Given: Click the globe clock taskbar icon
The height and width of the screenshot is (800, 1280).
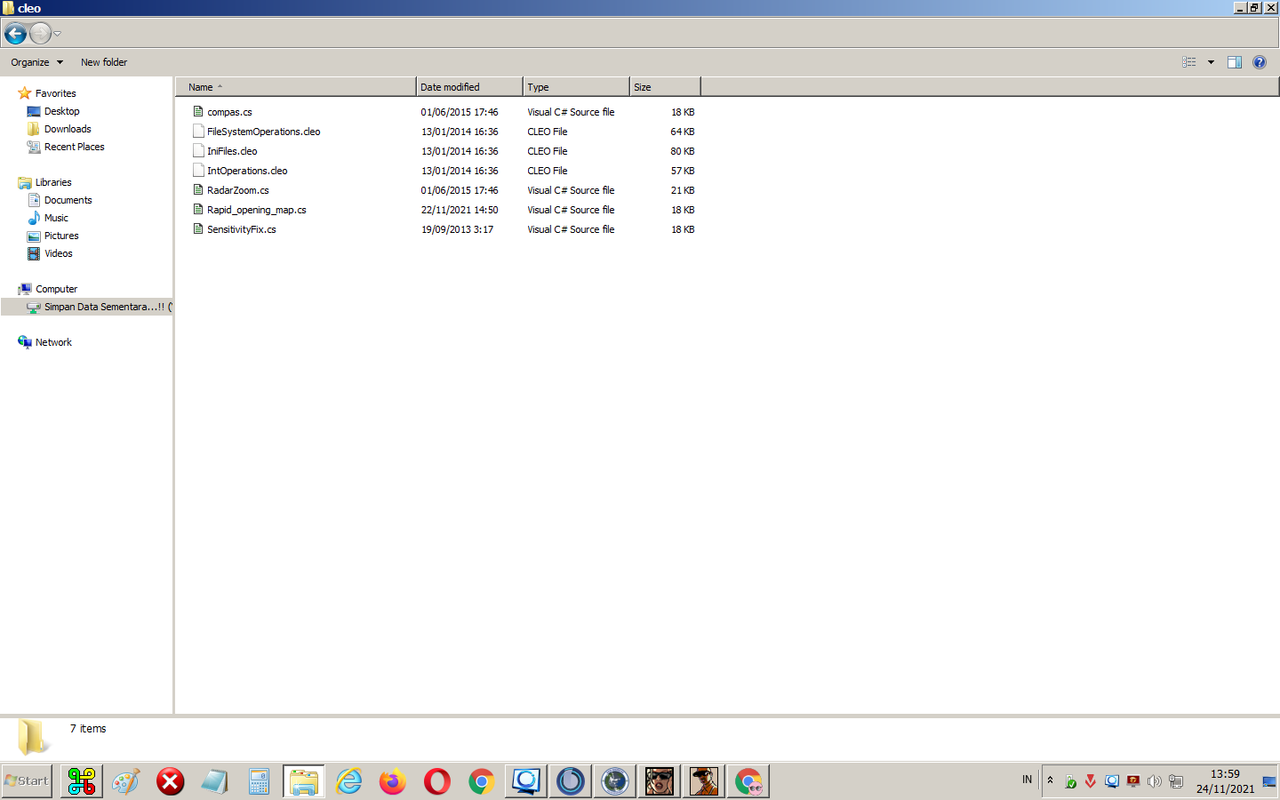Looking at the screenshot, I should [x=615, y=781].
